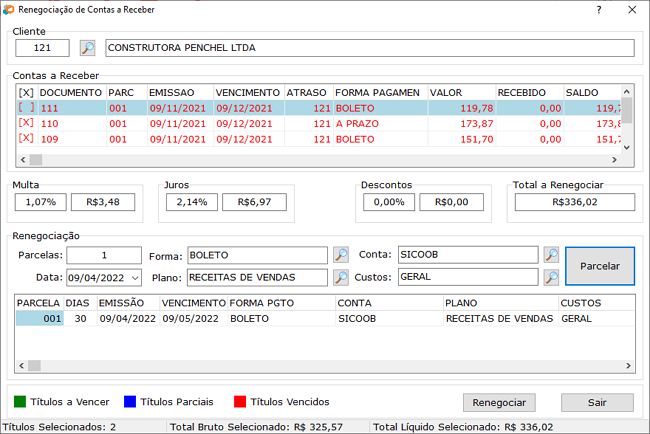Click the Juros value field R$6,97
The image size is (650, 434).
(x=254, y=202)
